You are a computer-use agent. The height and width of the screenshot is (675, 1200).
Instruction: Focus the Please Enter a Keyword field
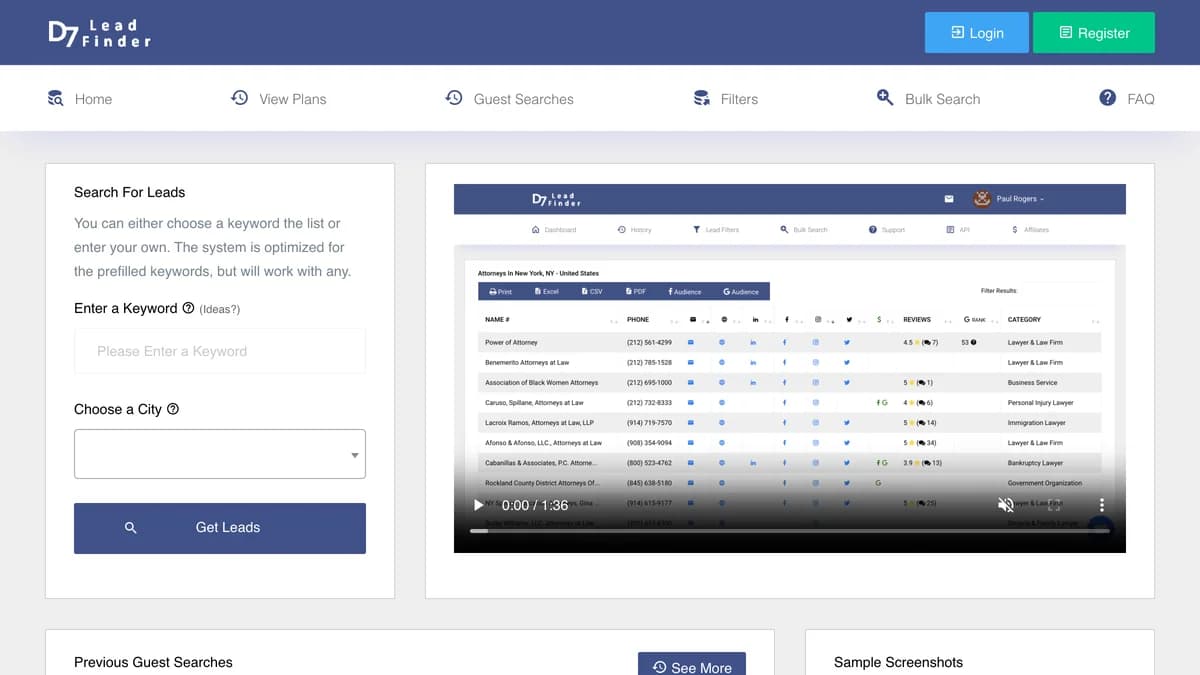(220, 351)
